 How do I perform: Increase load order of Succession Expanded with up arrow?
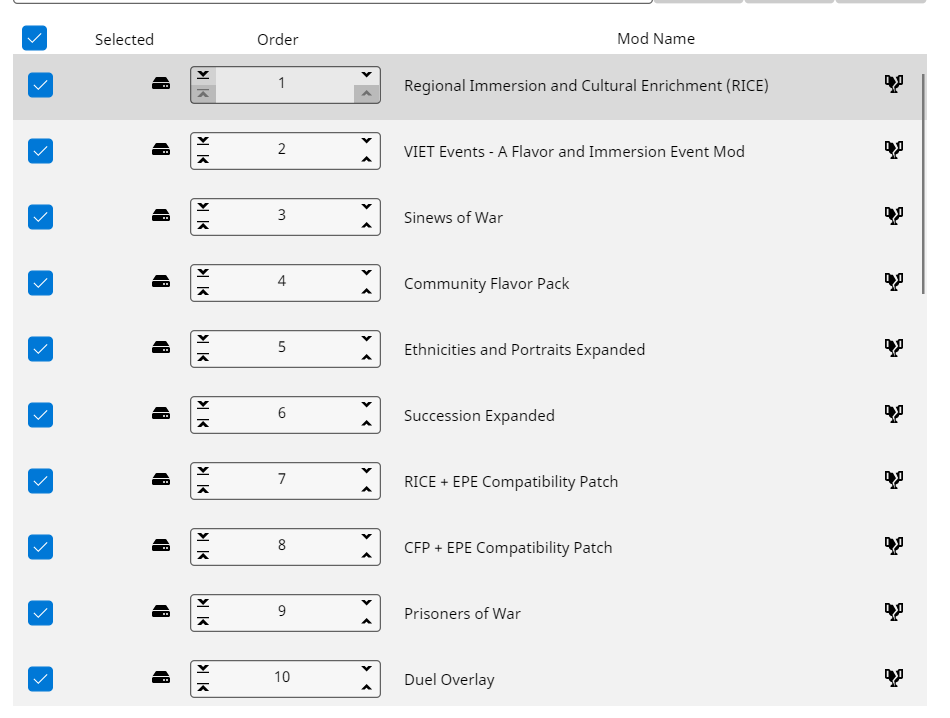(x=367, y=424)
